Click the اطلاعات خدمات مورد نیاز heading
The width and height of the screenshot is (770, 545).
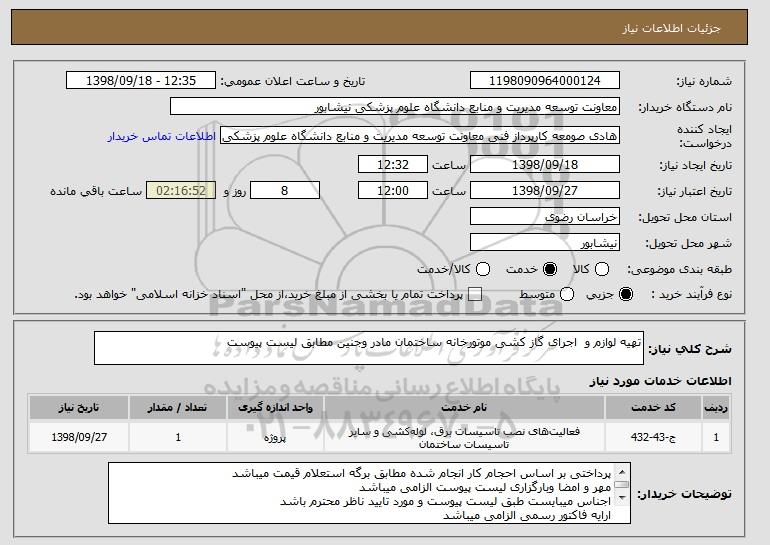(x=660, y=381)
